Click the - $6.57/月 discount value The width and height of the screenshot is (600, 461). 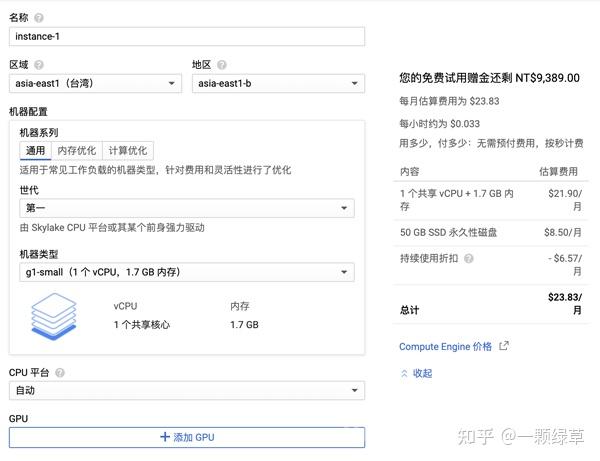[x=565, y=265]
